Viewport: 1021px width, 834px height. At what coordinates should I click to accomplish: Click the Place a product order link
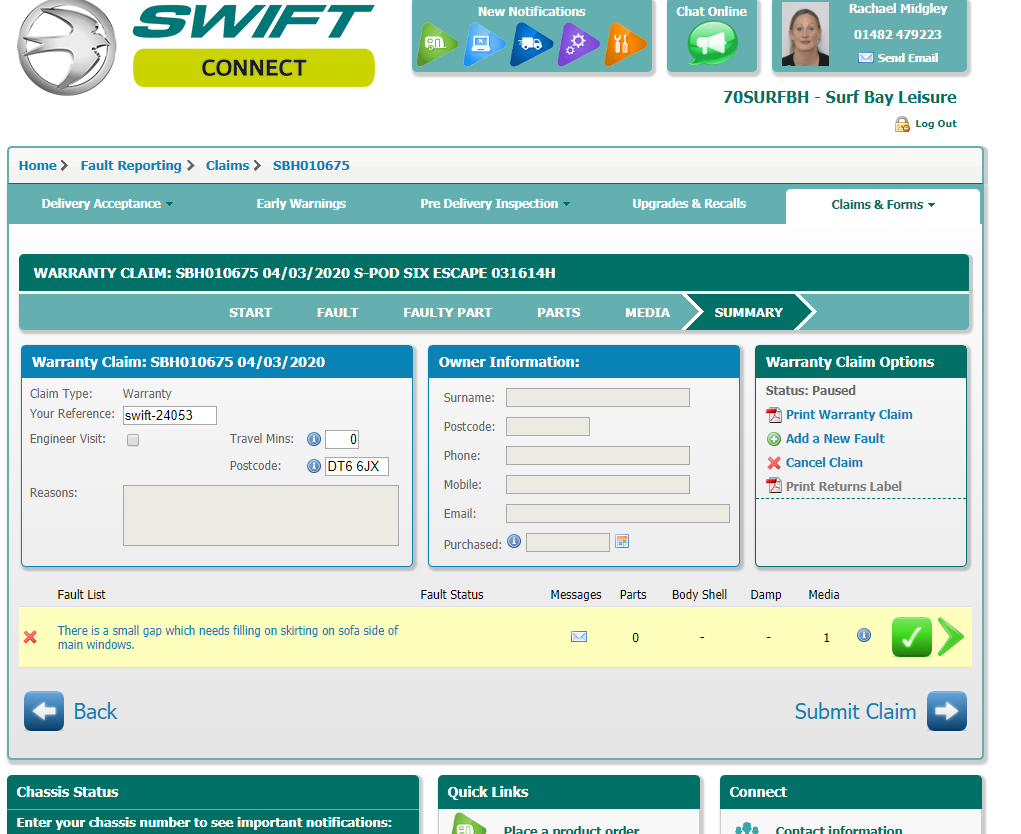click(571, 829)
